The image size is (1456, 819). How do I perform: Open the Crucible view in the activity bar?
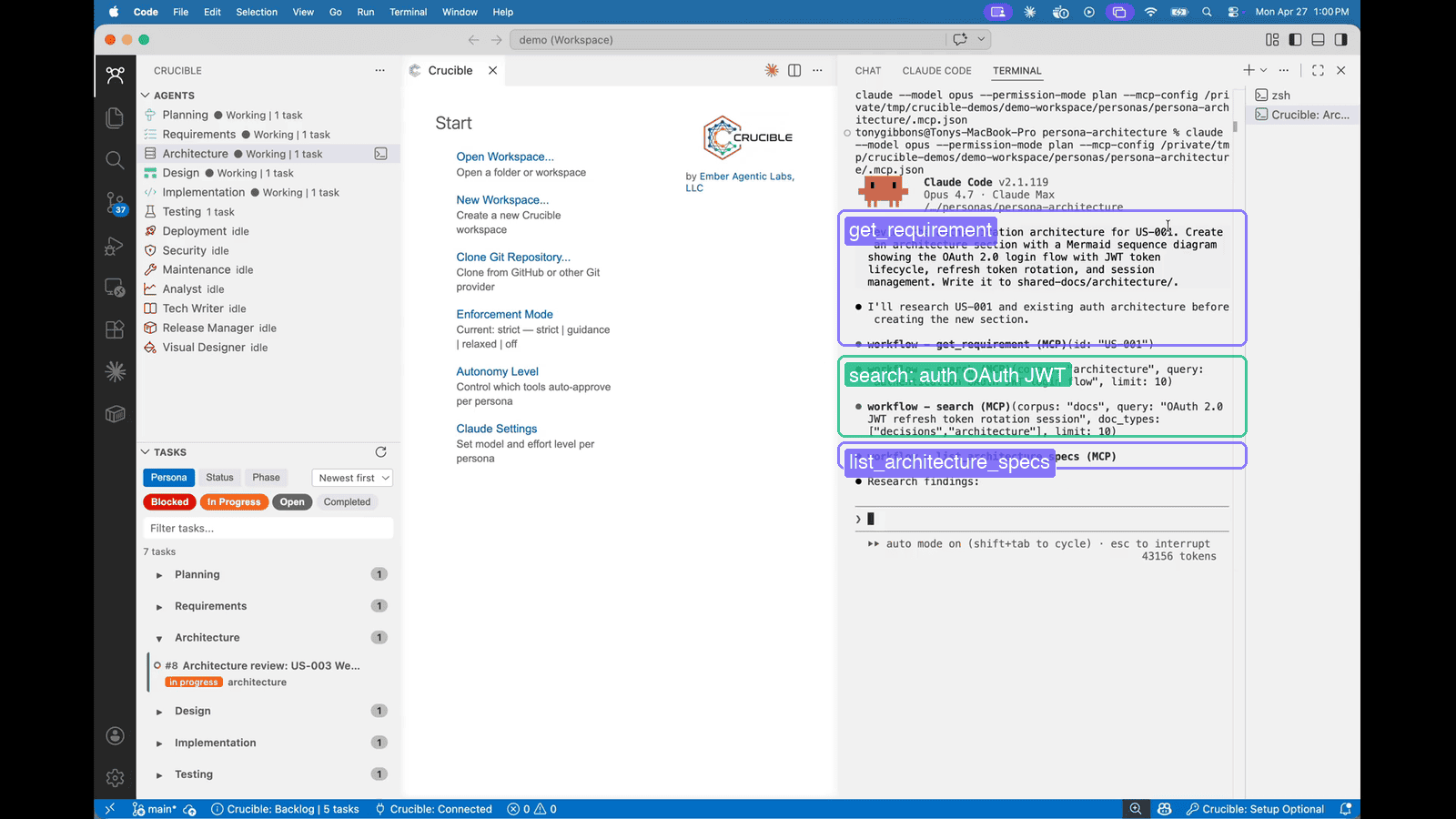[x=115, y=76]
